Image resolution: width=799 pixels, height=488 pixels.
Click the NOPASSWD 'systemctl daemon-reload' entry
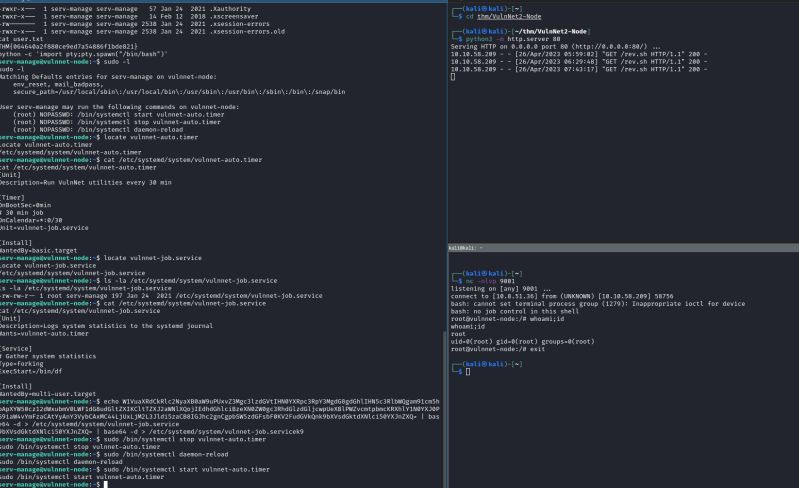point(98,129)
